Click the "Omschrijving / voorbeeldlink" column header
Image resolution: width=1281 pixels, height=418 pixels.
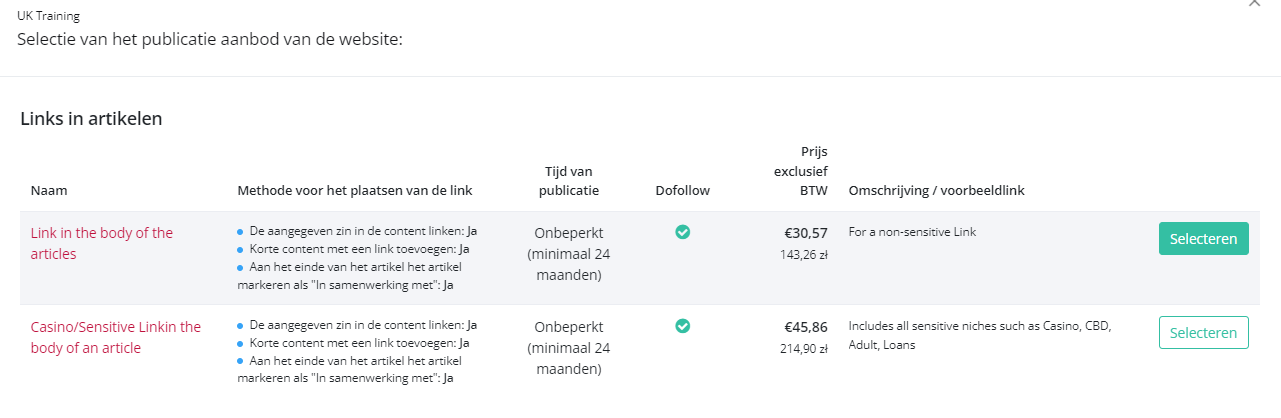936,190
